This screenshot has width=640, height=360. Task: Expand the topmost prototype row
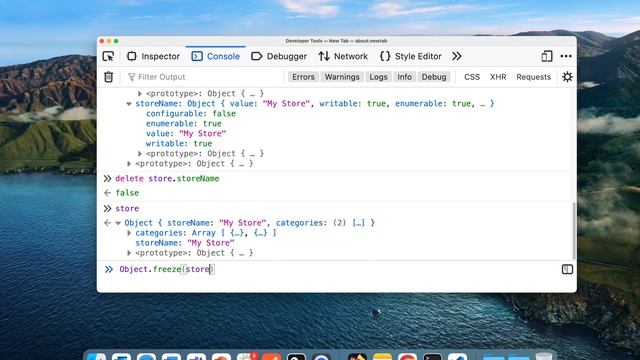pos(140,93)
